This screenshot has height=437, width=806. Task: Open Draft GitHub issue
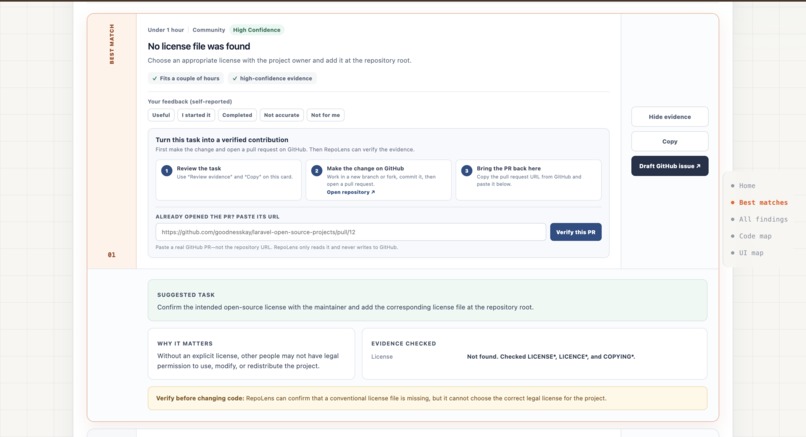coord(669,166)
